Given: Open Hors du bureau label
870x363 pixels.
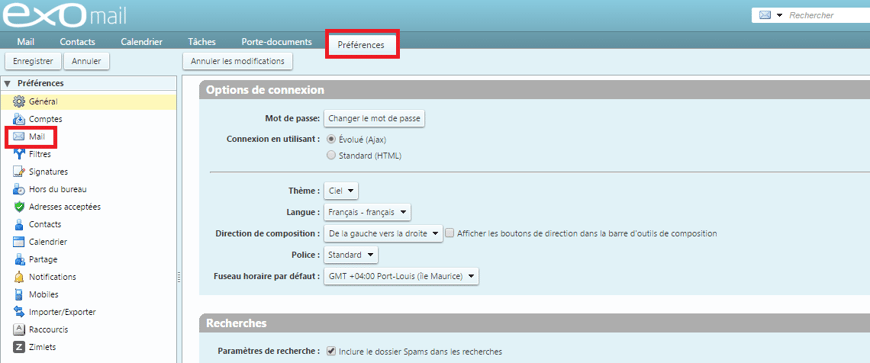Looking at the screenshot, I should click(58, 189).
